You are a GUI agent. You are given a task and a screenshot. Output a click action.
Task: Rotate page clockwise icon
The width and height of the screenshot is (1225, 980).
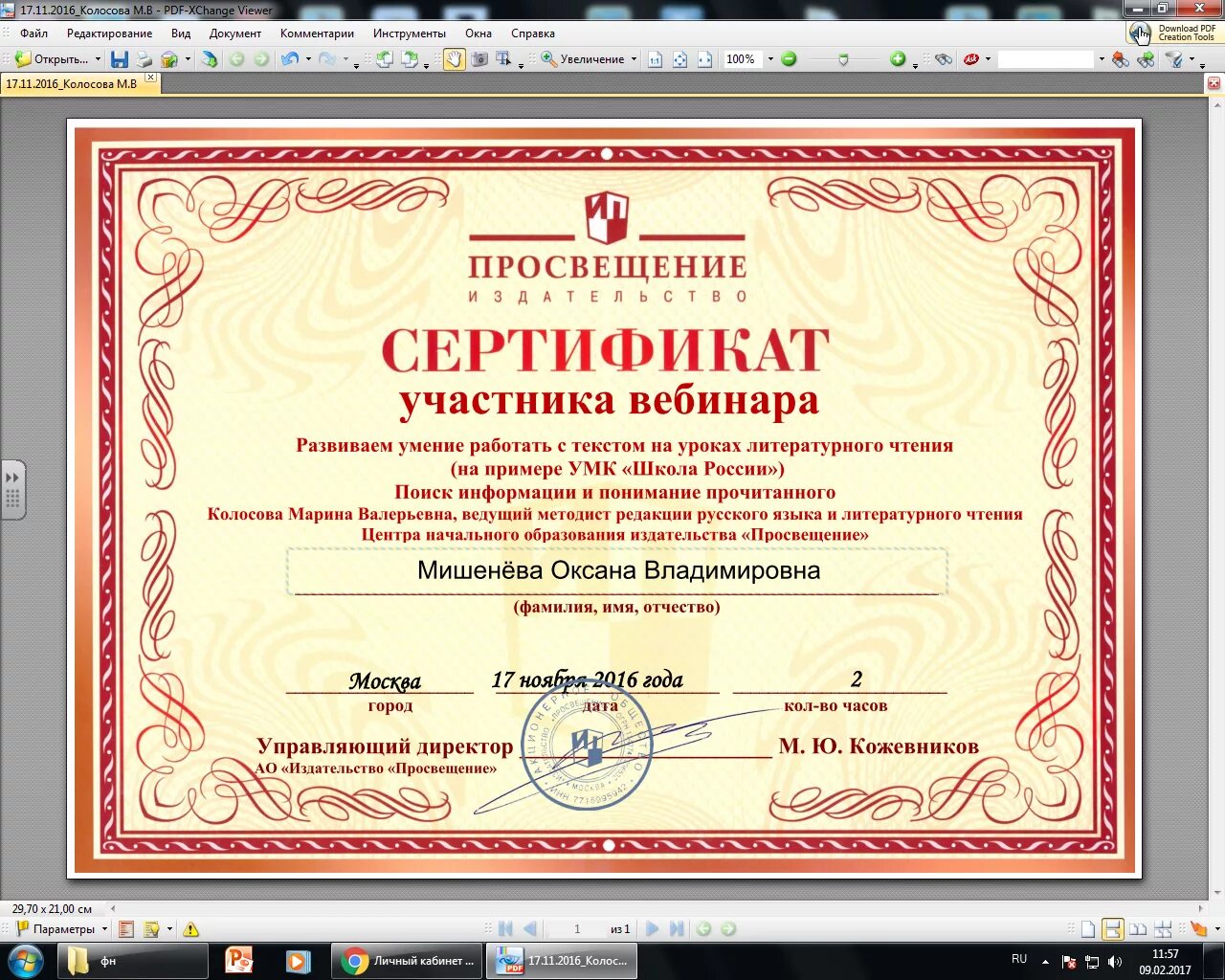pos(410,59)
